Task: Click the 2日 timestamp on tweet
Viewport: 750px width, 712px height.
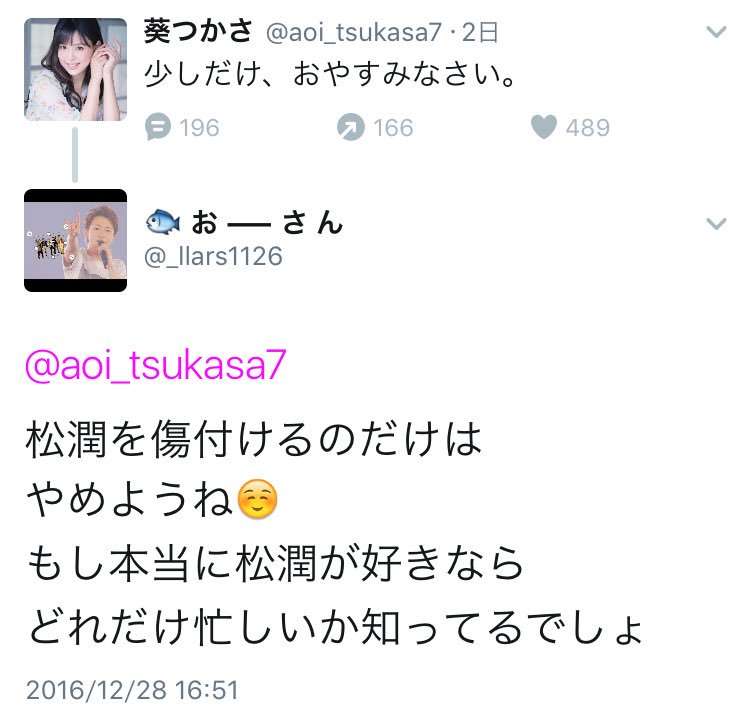Action: coord(480,33)
